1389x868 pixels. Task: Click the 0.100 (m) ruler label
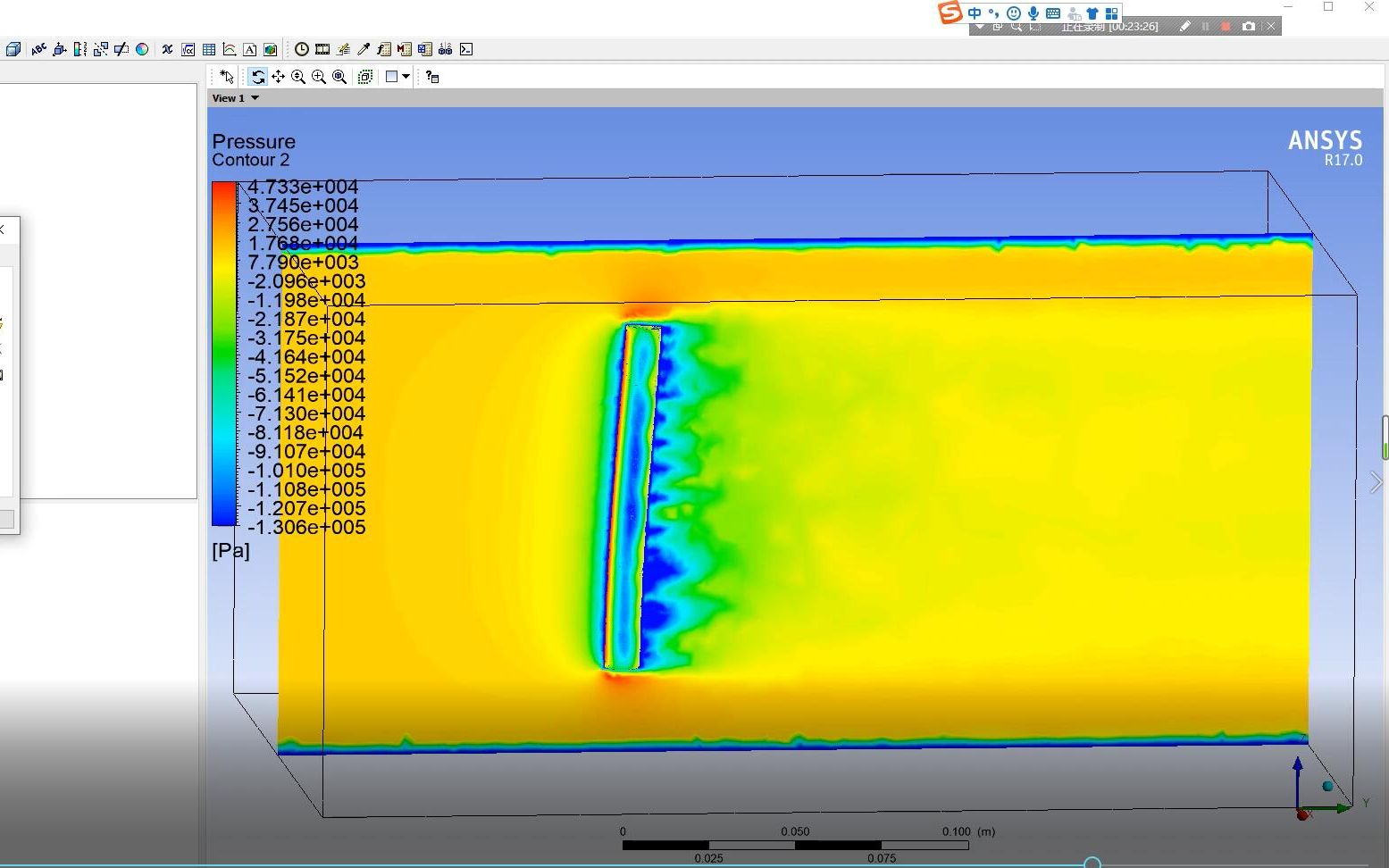tap(968, 831)
